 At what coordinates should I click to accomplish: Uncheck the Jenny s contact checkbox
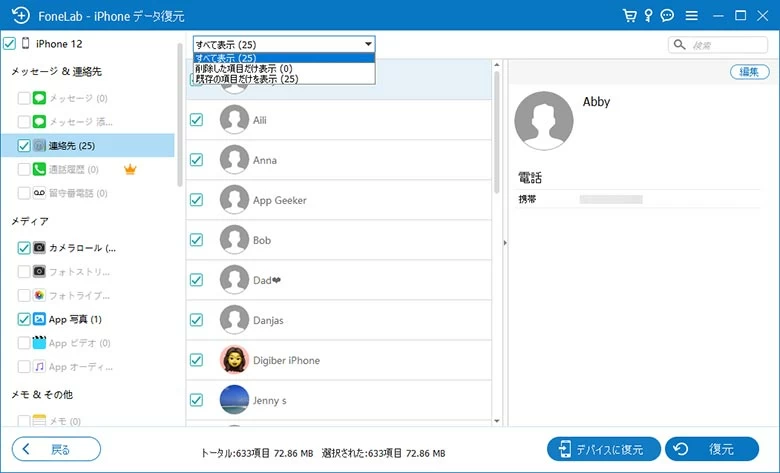click(196, 400)
